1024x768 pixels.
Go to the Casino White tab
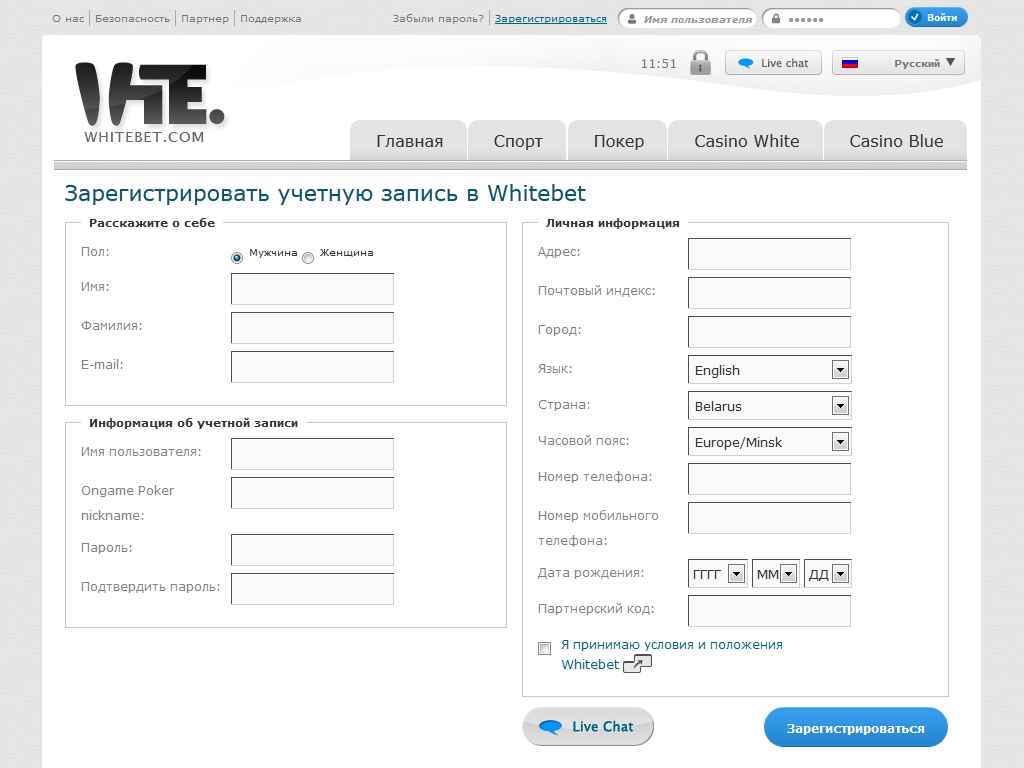pos(746,141)
